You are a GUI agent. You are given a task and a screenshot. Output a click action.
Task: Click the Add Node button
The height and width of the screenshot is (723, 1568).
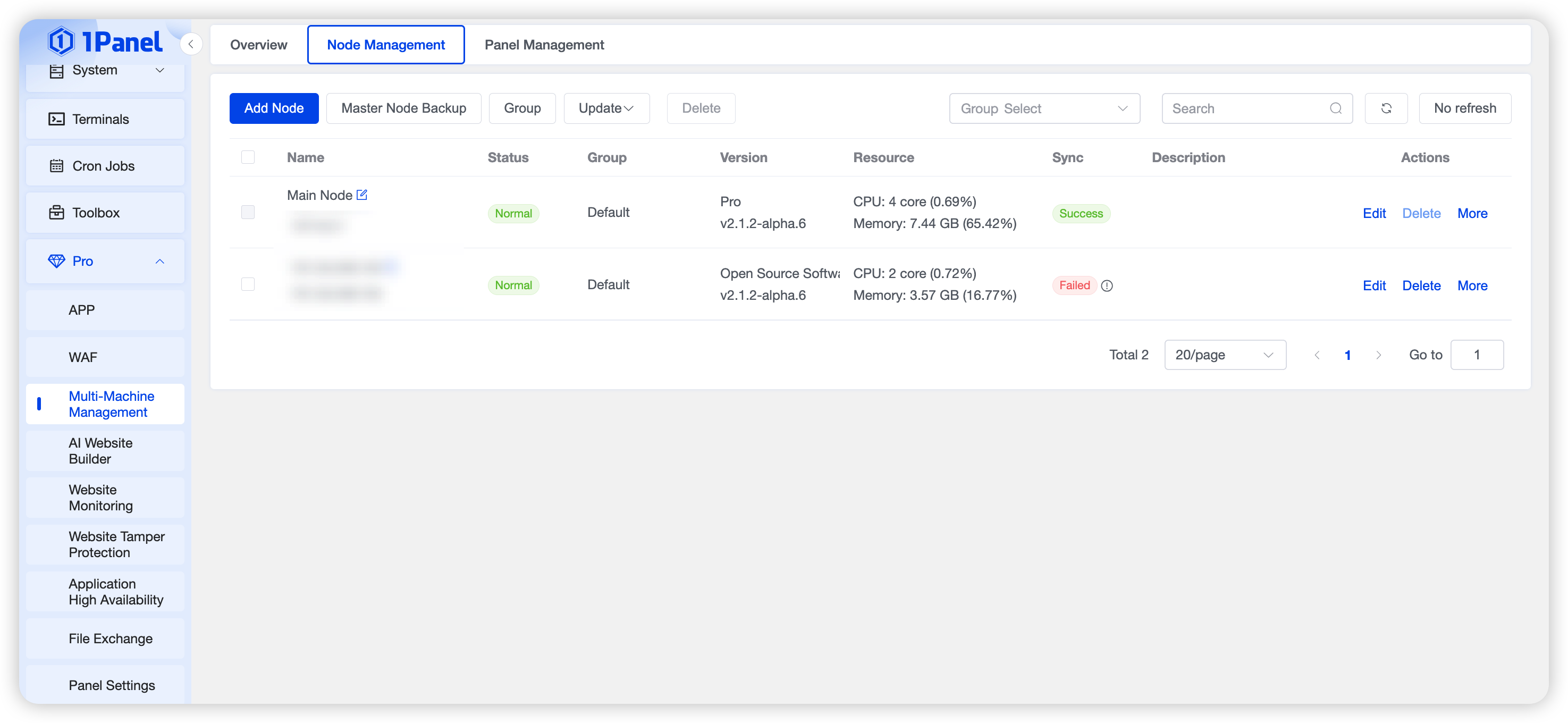click(x=274, y=108)
